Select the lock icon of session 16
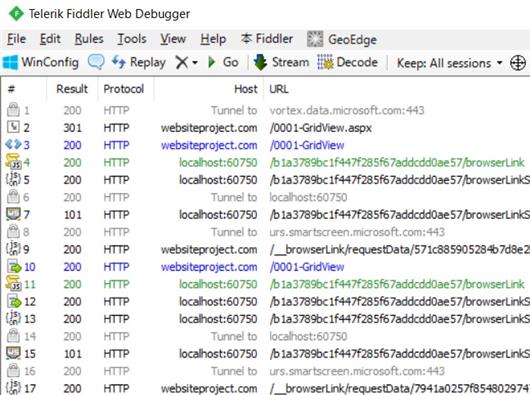This screenshot has height=395, width=530. (13, 370)
